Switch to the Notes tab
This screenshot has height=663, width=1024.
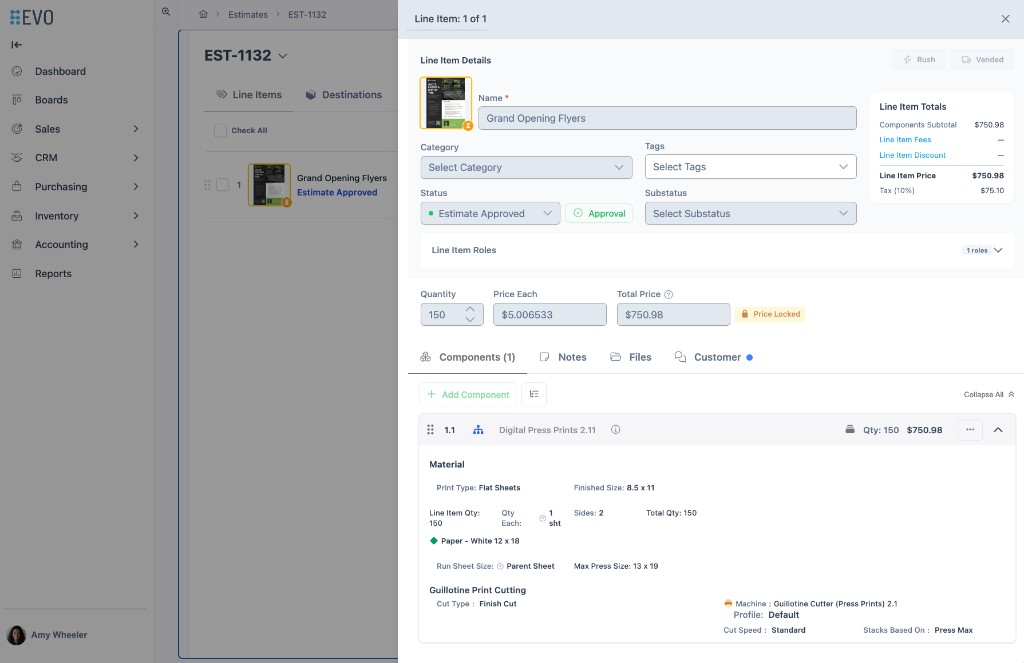563,357
